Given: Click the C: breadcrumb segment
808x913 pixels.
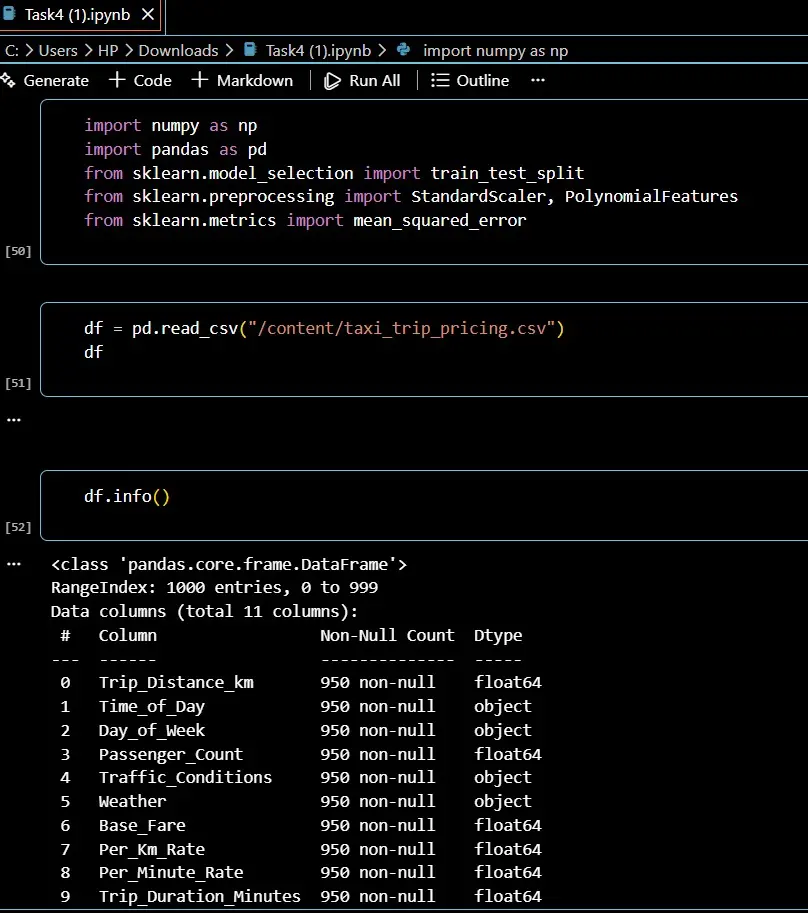Looking at the screenshot, I should click(x=12, y=51).
